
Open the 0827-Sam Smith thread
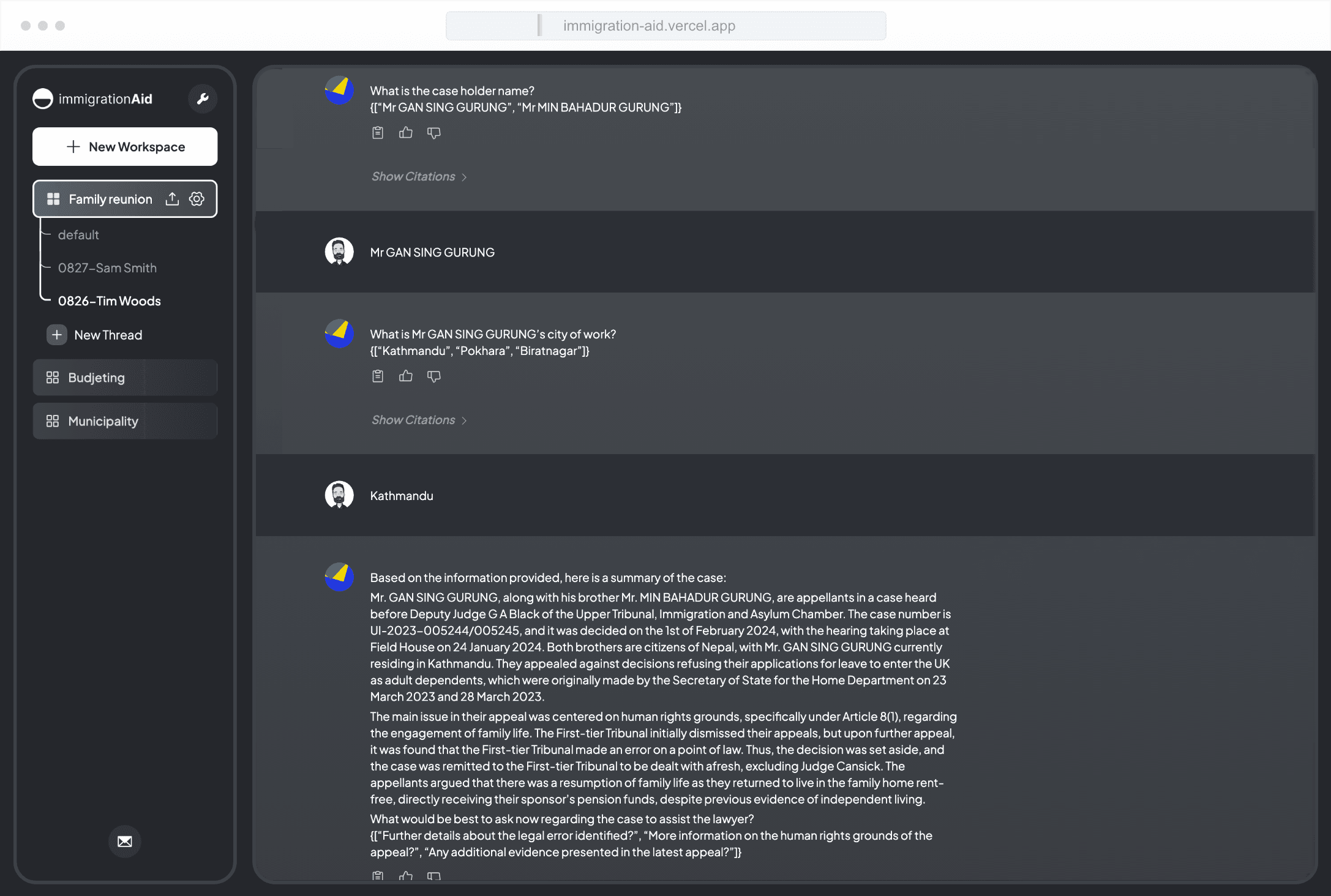coord(107,268)
